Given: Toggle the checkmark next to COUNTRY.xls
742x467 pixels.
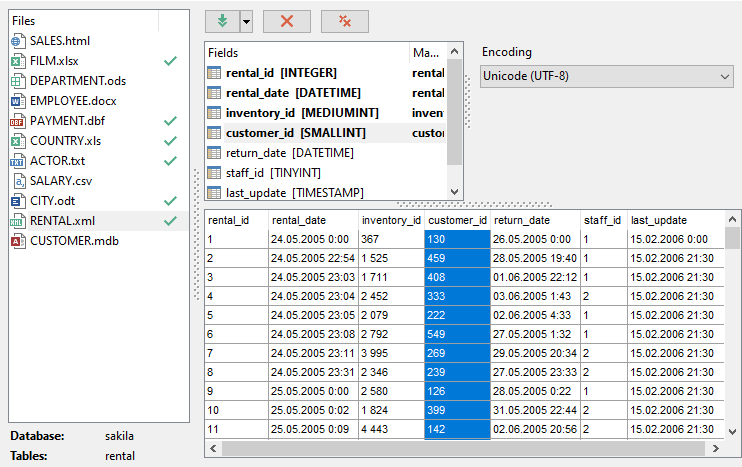Looking at the screenshot, I should 170,141.
